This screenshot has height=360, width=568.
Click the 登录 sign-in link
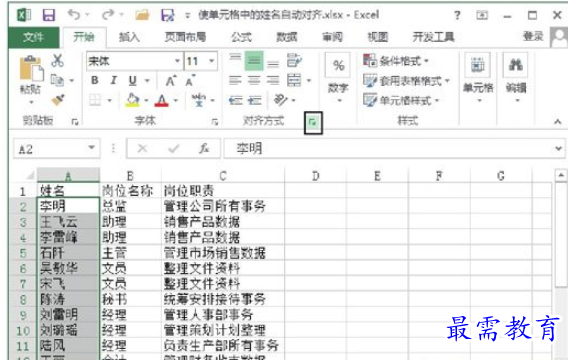pyautogui.click(x=533, y=36)
